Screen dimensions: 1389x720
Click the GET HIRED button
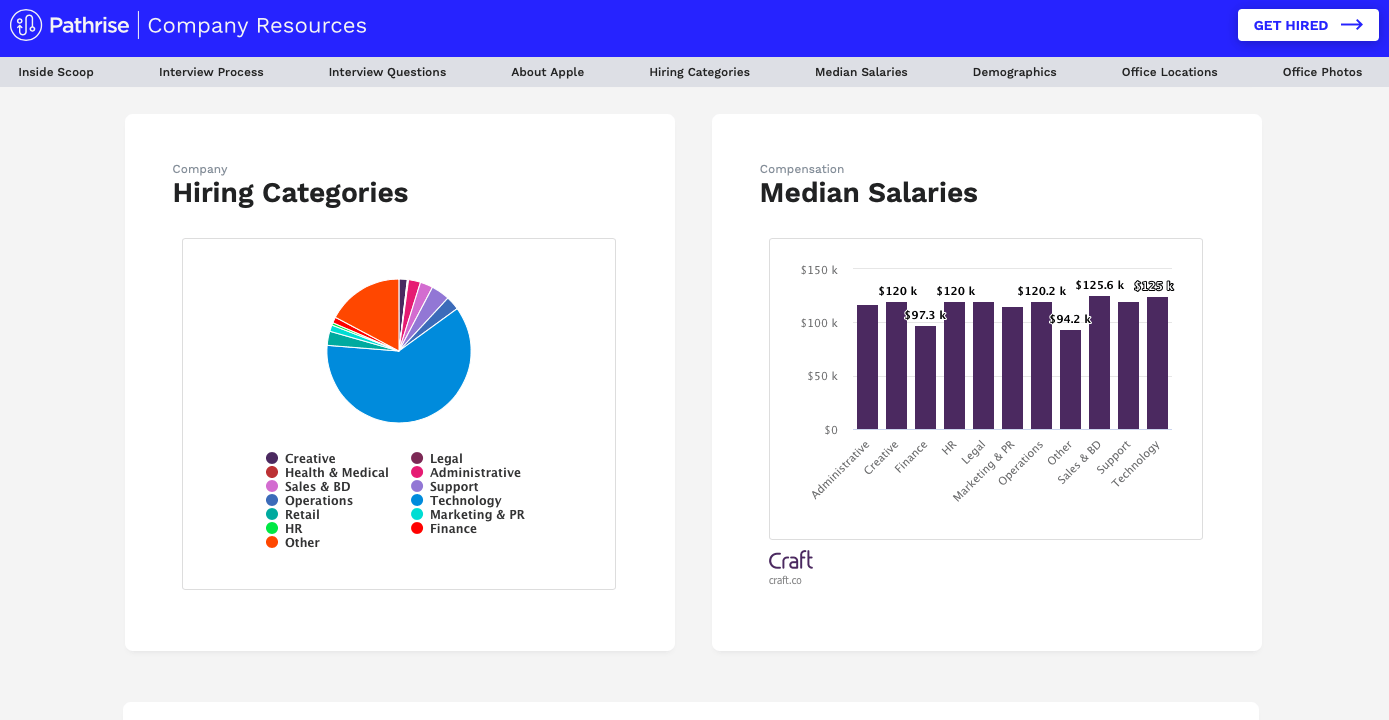1307,25
